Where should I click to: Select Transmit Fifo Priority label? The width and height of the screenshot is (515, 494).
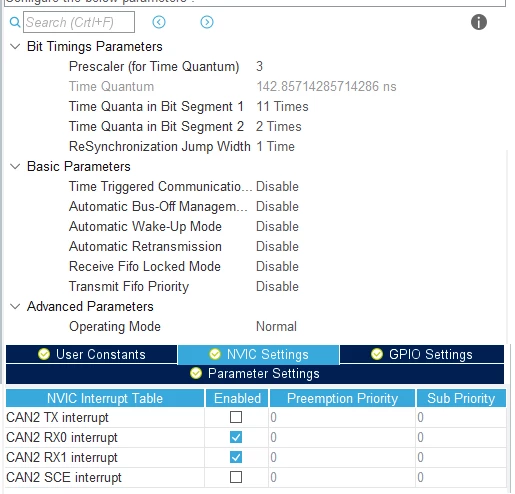click(x=129, y=286)
